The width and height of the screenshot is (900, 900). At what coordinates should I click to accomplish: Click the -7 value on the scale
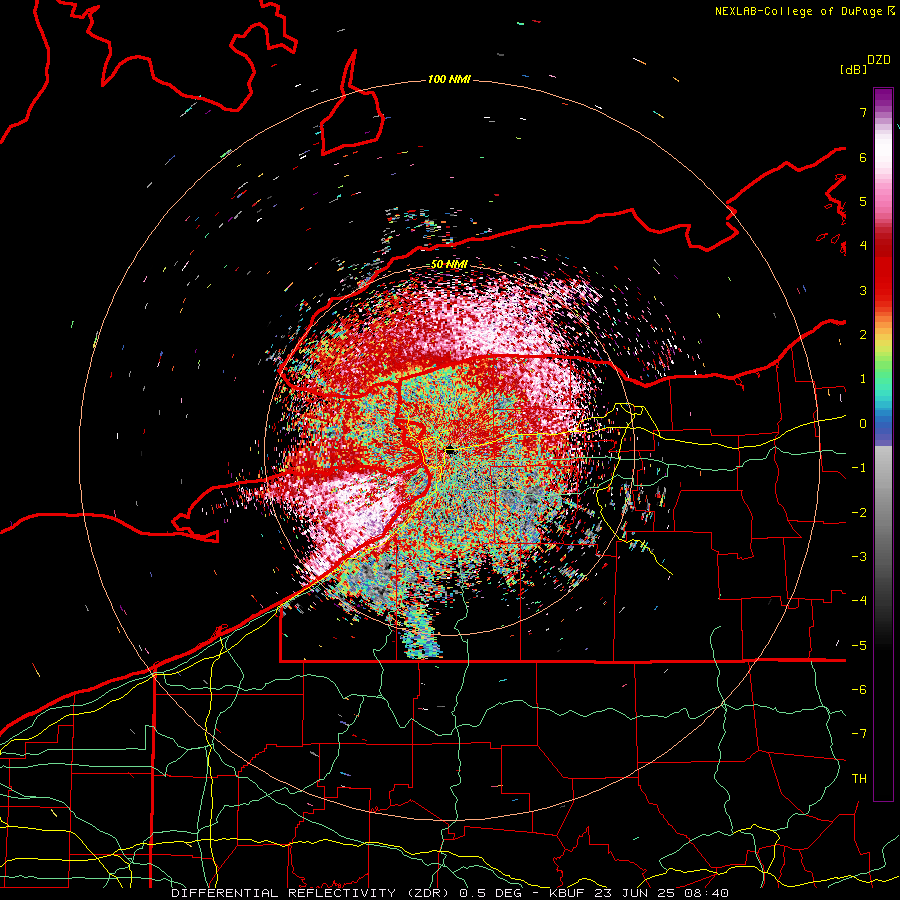[859, 734]
